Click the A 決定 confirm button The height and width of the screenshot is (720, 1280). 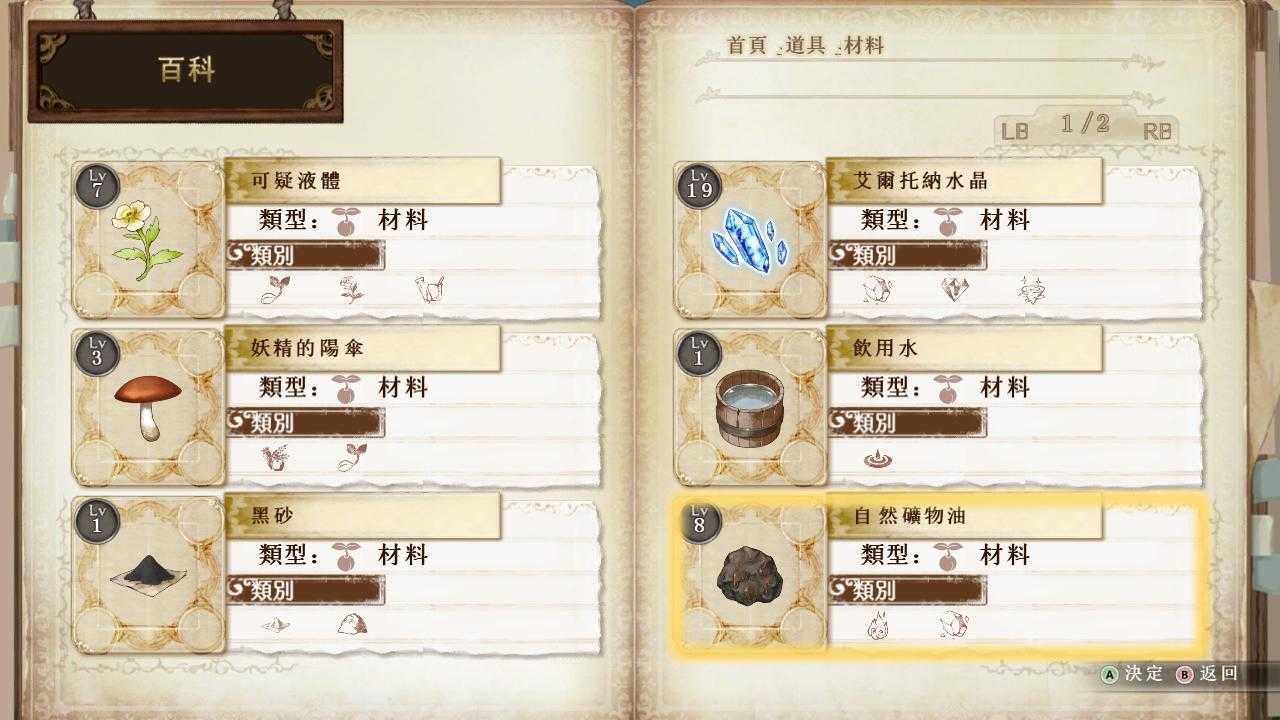point(1133,674)
